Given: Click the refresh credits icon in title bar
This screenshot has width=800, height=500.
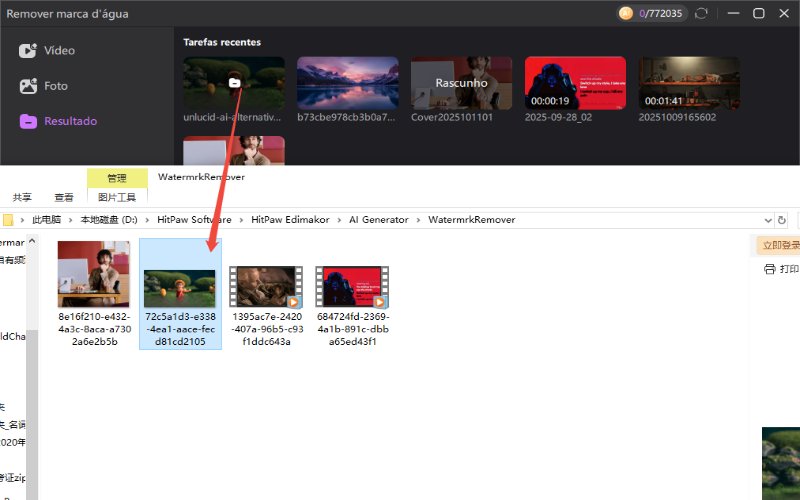Looking at the screenshot, I should tap(701, 14).
